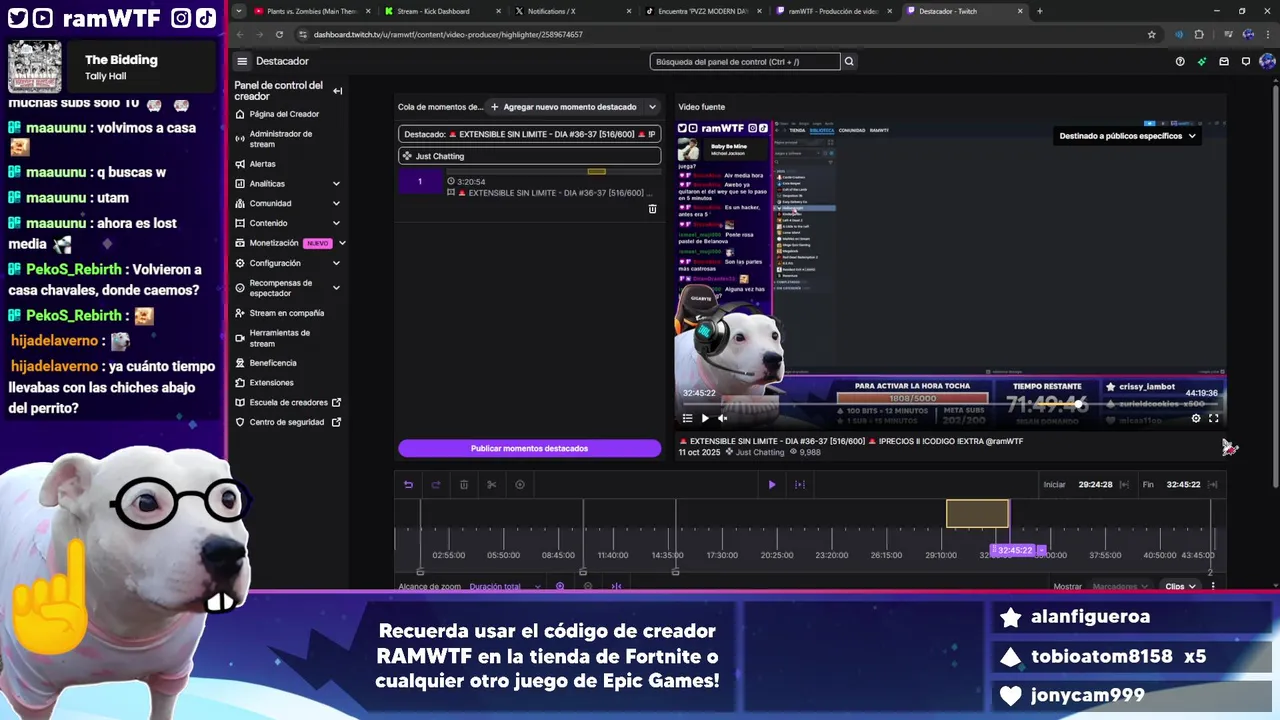
Task: Open Duración total zoom dropdown
Action: point(505,587)
